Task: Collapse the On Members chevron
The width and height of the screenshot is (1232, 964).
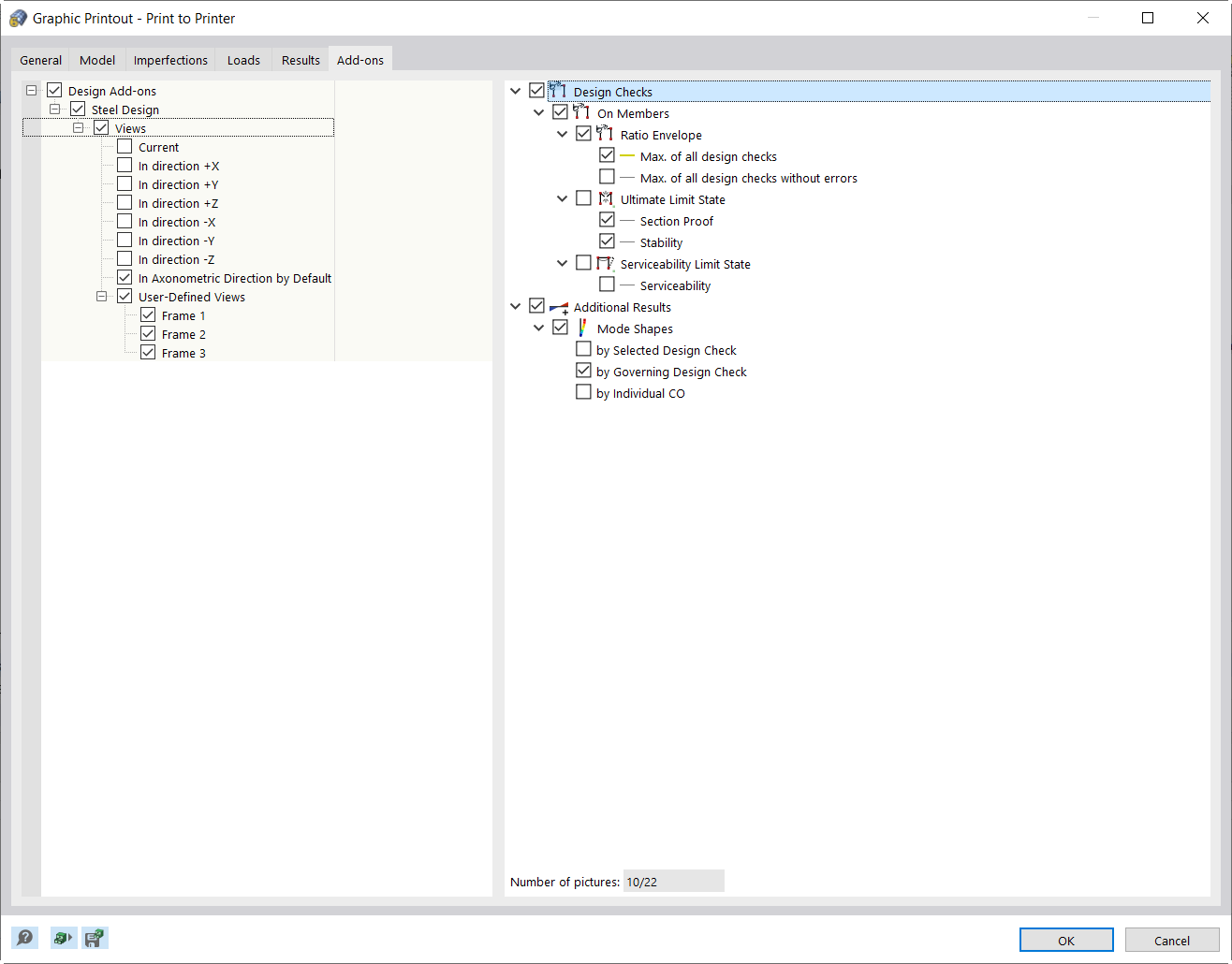Action: 538,112
